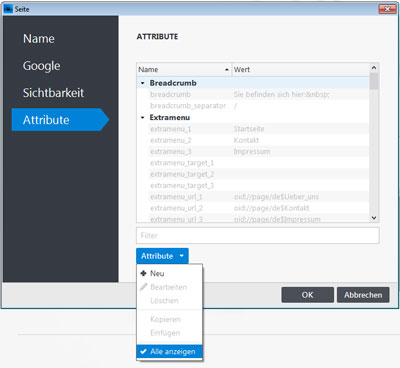
Task: Choose Einfügen in the Attribute menu
Action: pos(169,333)
